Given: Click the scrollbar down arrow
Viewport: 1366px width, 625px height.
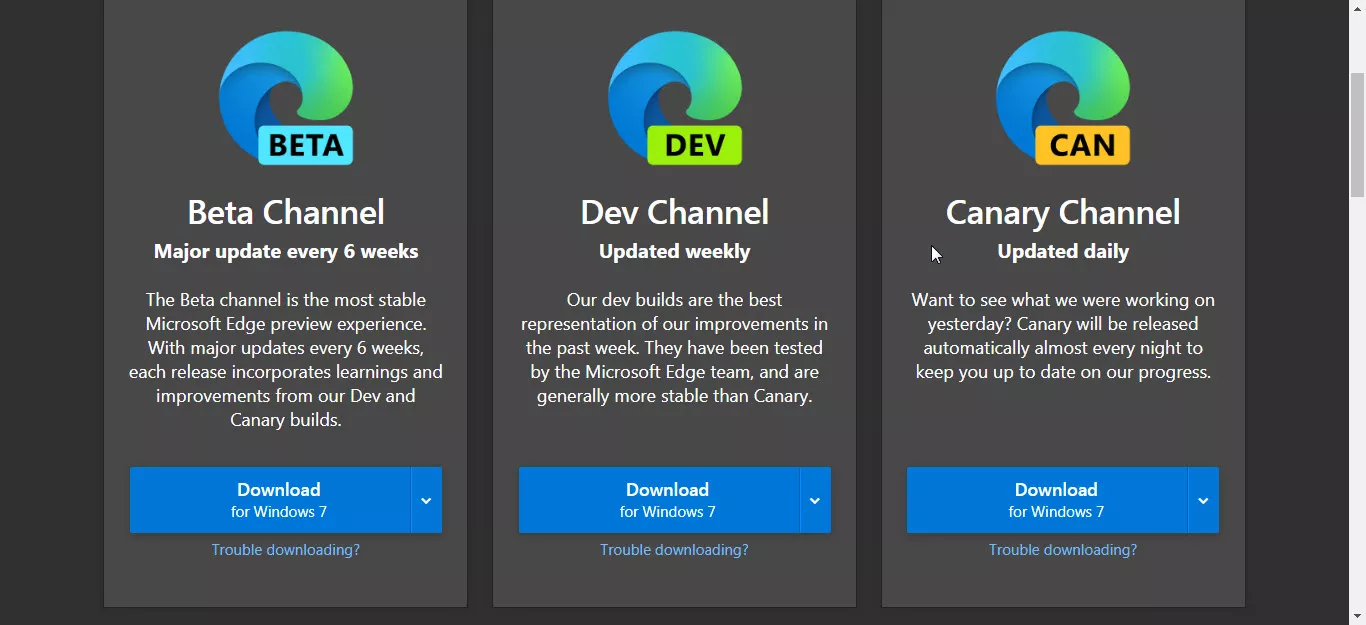Looking at the screenshot, I should click(1357, 616).
